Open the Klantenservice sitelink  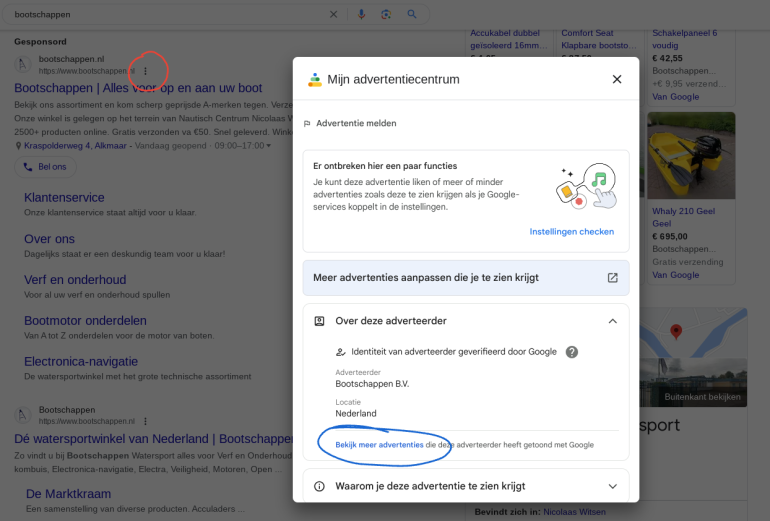coord(64,197)
